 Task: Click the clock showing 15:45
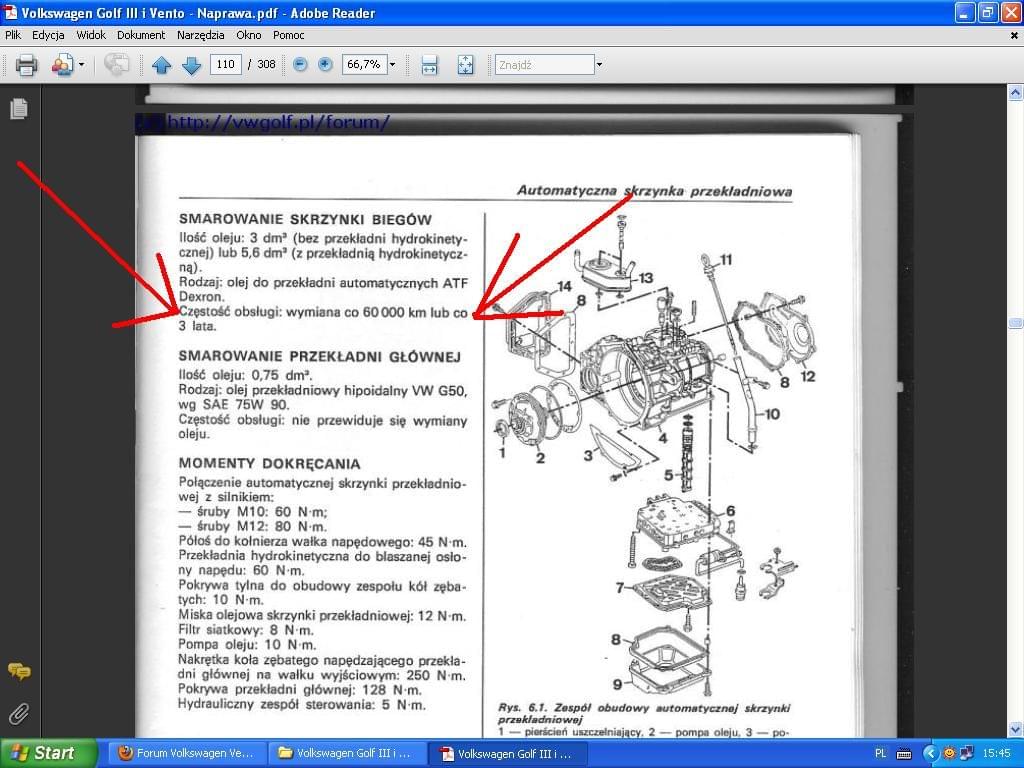tap(996, 754)
